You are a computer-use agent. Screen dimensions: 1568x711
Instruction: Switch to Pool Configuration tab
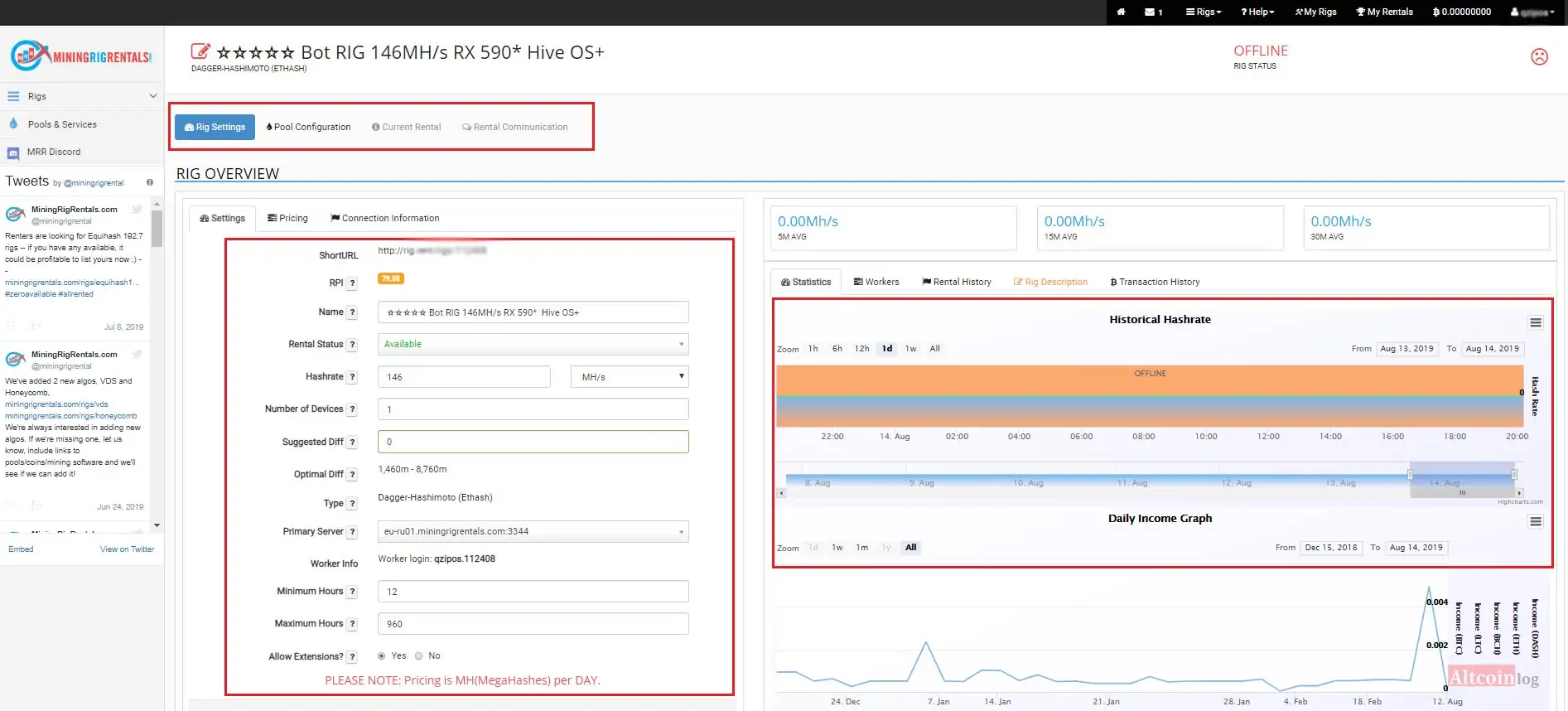pyautogui.click(x=308, y=127)
